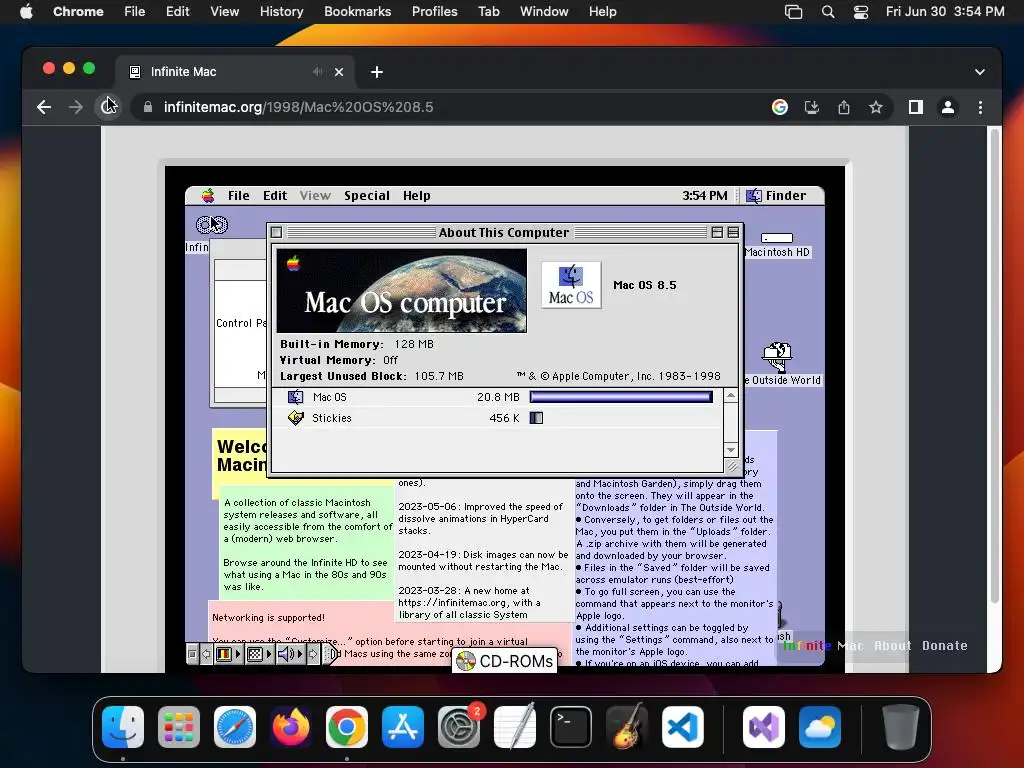
Task: Select the Mac OS memory row icon
Action: (295, 396)
